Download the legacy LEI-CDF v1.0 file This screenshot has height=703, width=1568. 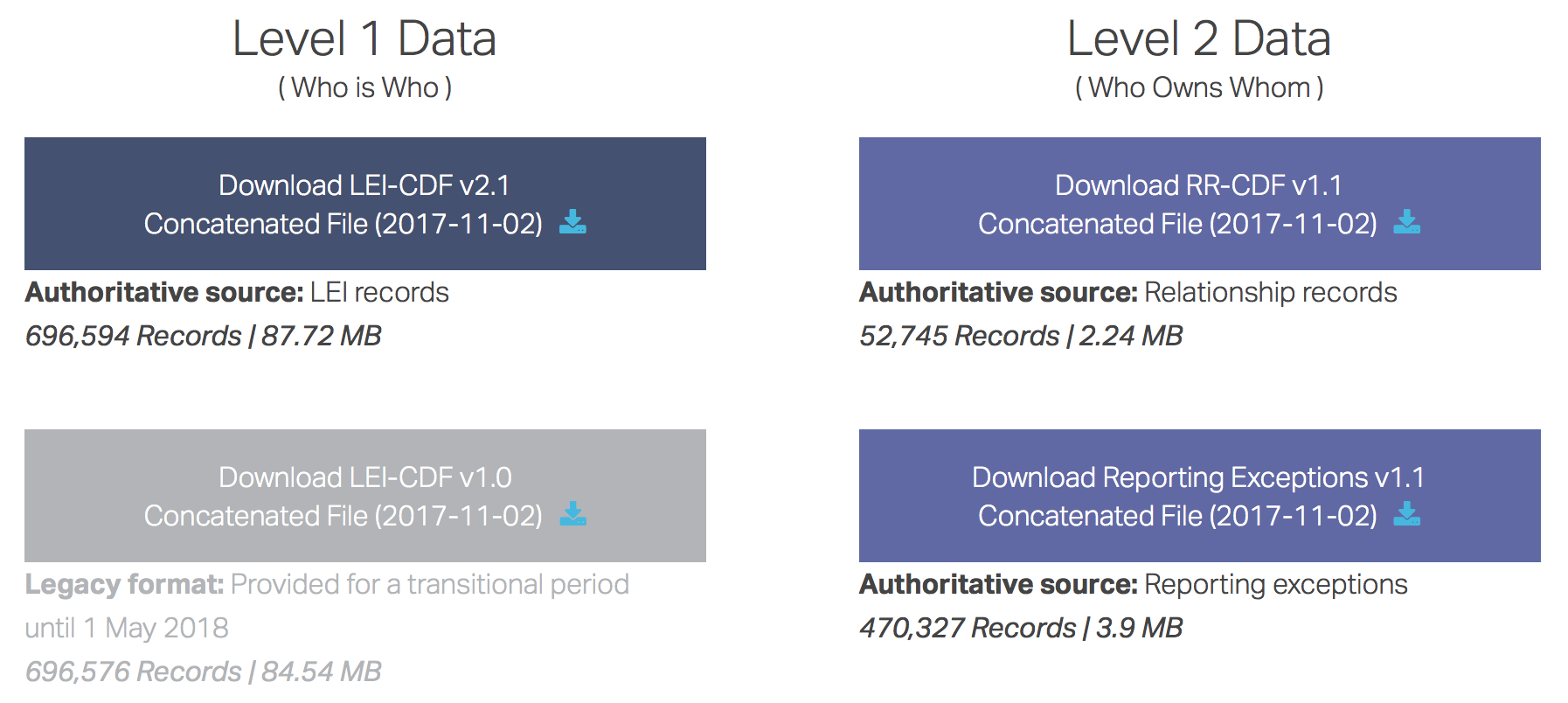(365, 496)
